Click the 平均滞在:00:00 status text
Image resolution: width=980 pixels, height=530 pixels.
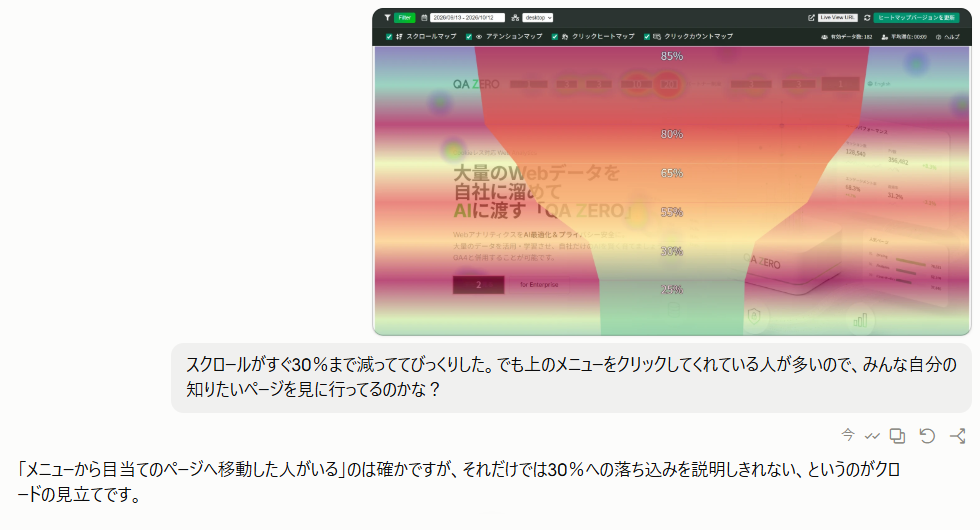(x=909, y=37)
